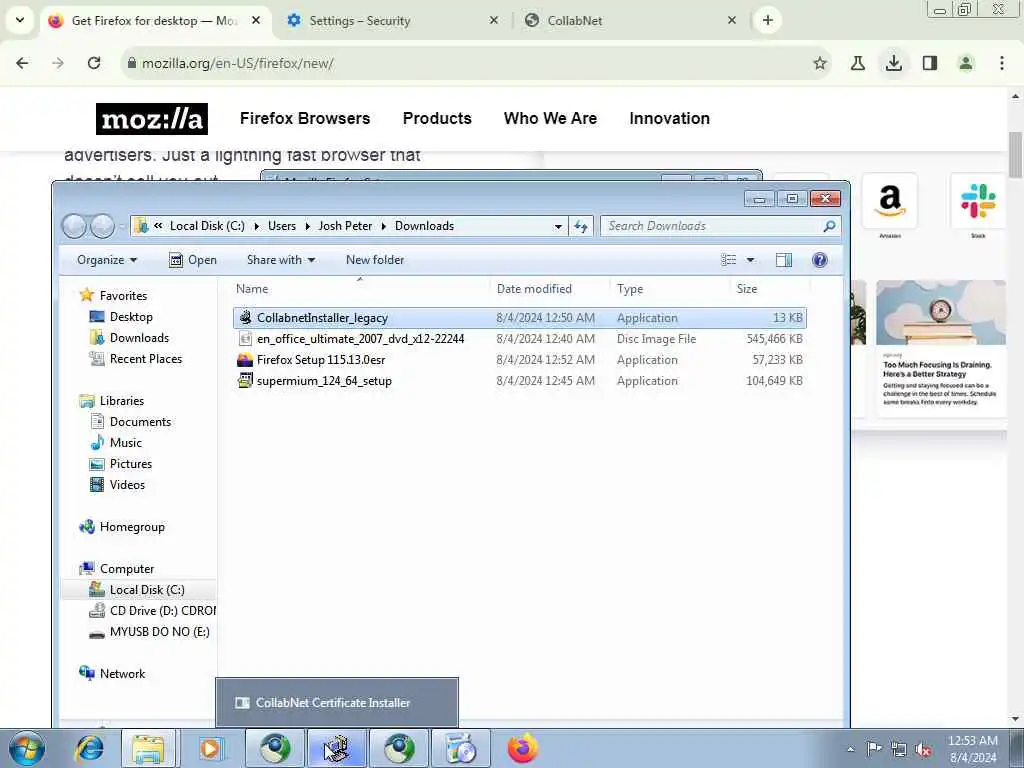Click Josh Peter in breadcrumb path
Screen dimensions: 1024x768
[345, 226]
